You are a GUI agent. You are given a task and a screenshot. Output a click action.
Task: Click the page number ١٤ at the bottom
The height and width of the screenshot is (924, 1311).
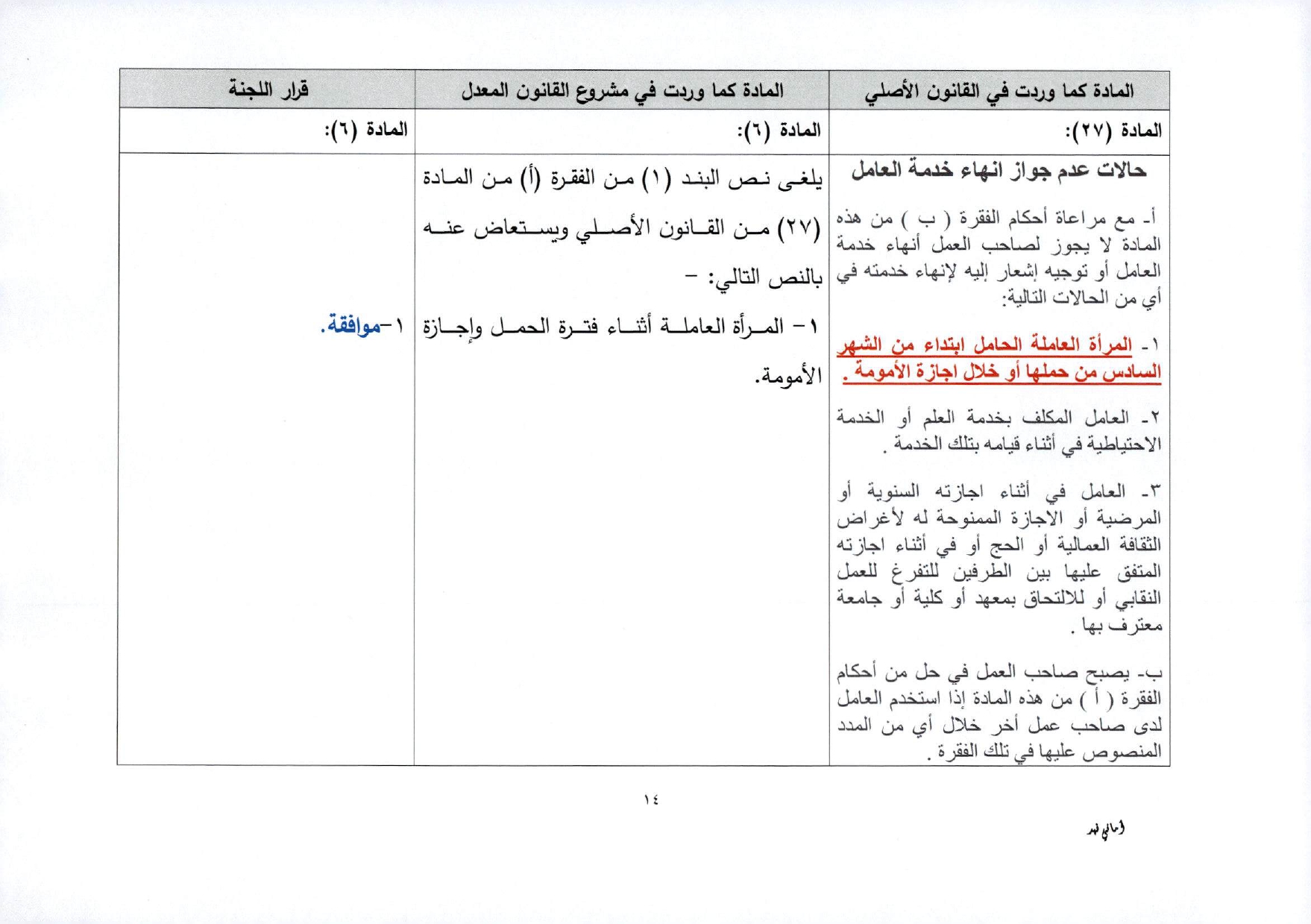click(x=650, y=799)
